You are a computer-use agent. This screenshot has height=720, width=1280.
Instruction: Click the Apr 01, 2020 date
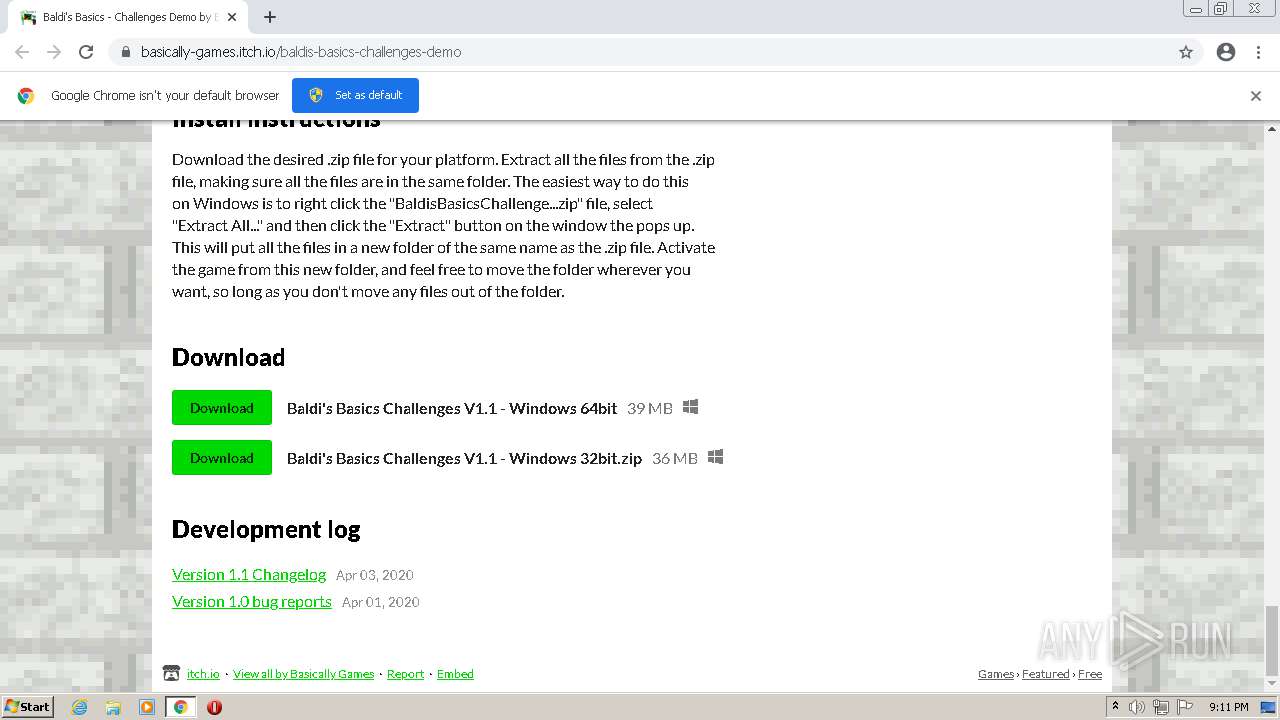coord(381,602)
